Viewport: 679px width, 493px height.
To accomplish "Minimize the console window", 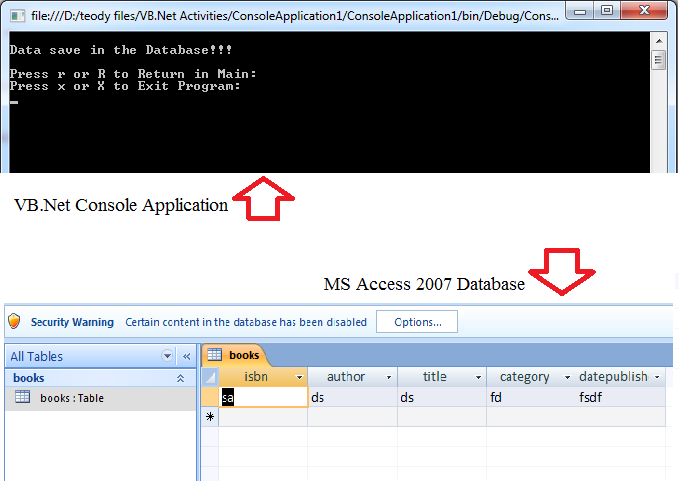I will [580, 11].
